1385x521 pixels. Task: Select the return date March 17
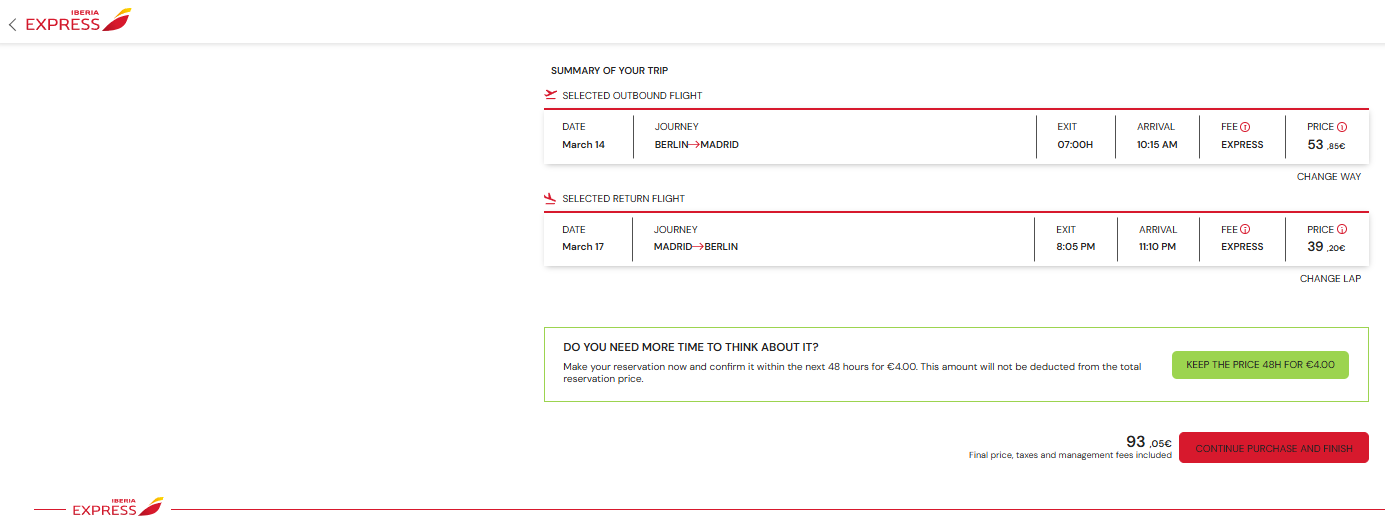(x=583, y=247)
